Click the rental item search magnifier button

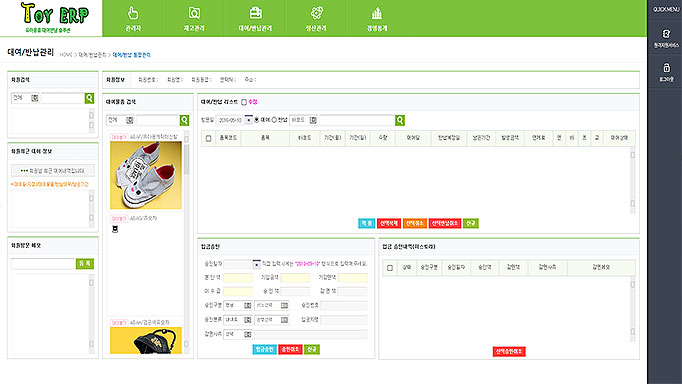(184, 120)
